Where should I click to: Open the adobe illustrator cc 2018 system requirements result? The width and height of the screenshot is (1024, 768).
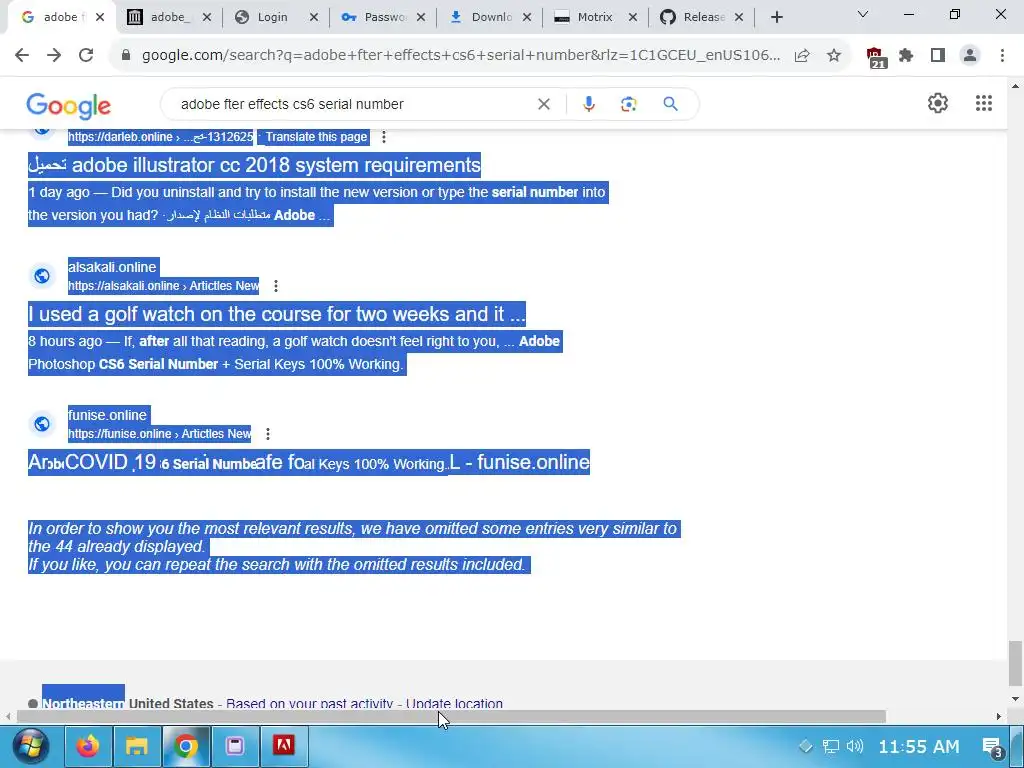(254, 165)
